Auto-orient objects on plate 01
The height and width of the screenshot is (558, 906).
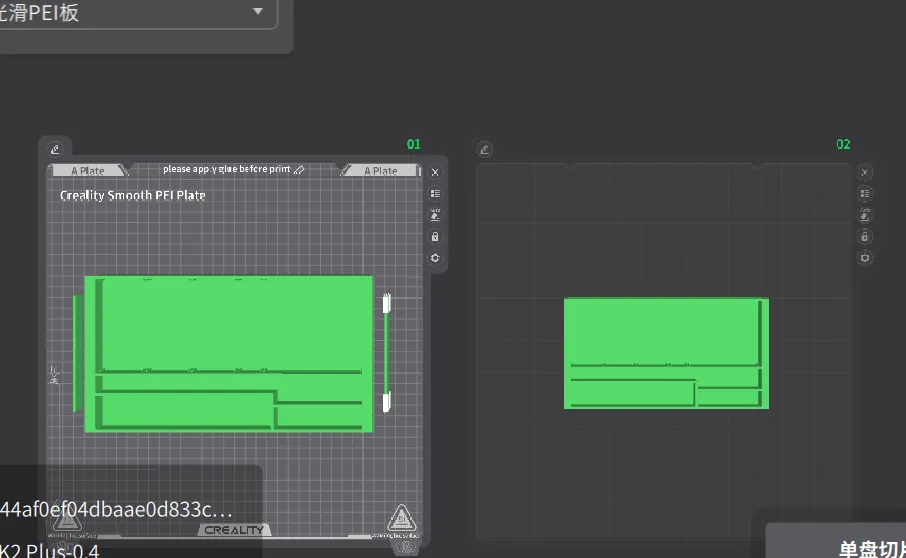tap(434, 215)
